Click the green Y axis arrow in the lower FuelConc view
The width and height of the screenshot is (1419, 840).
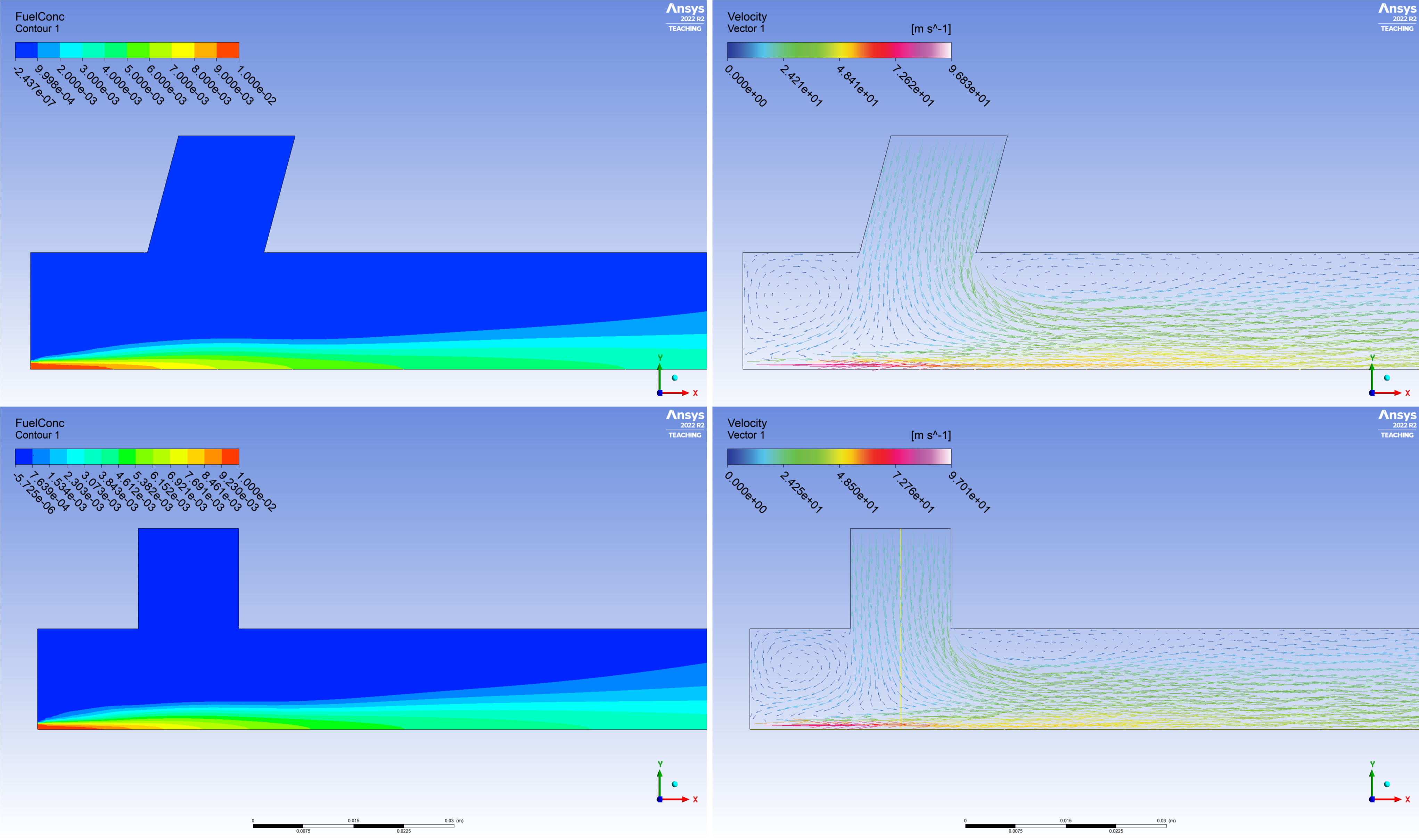tap(659, 784)
